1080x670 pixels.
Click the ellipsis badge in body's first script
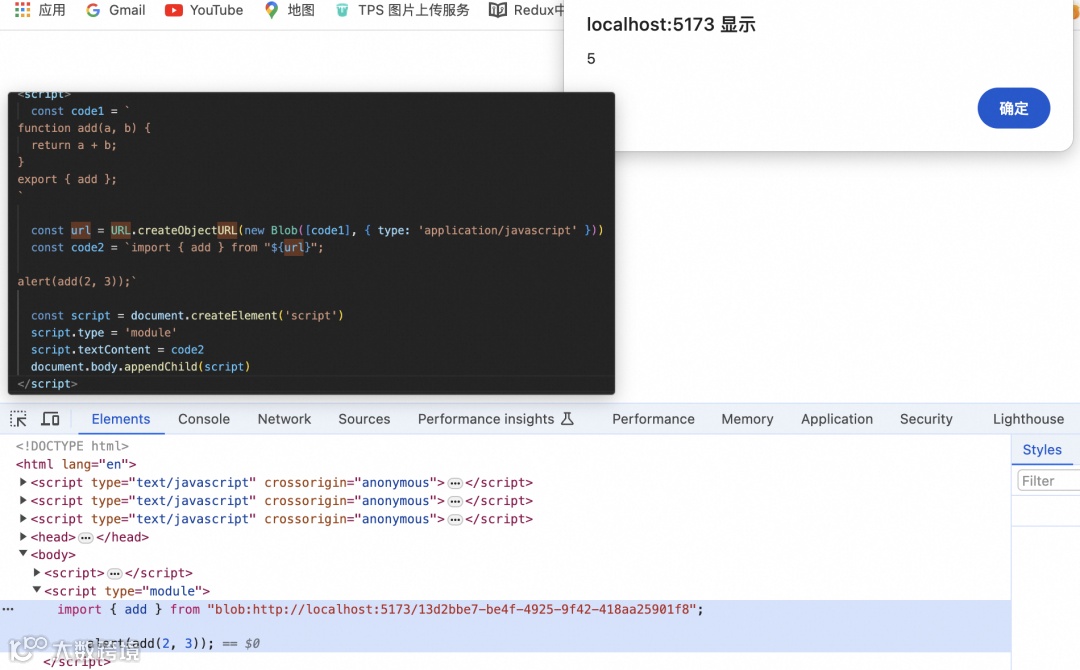click(114, 573)
